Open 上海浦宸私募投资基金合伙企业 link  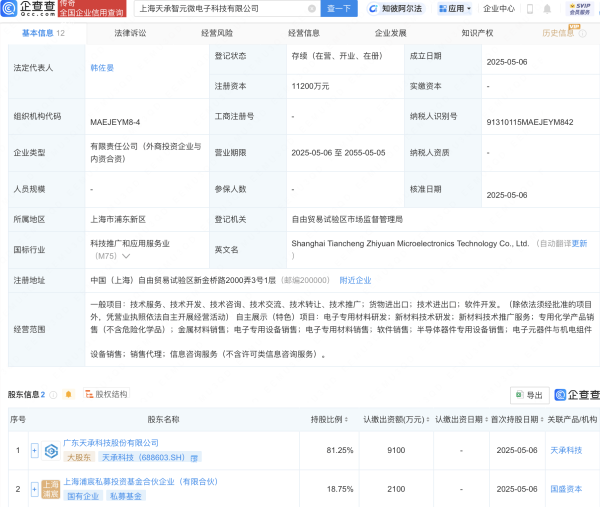point(140,482)
